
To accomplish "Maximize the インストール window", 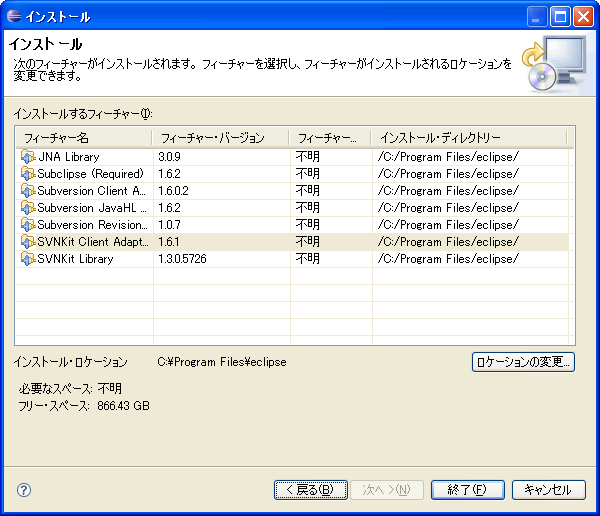I will [x=561, y=17].
